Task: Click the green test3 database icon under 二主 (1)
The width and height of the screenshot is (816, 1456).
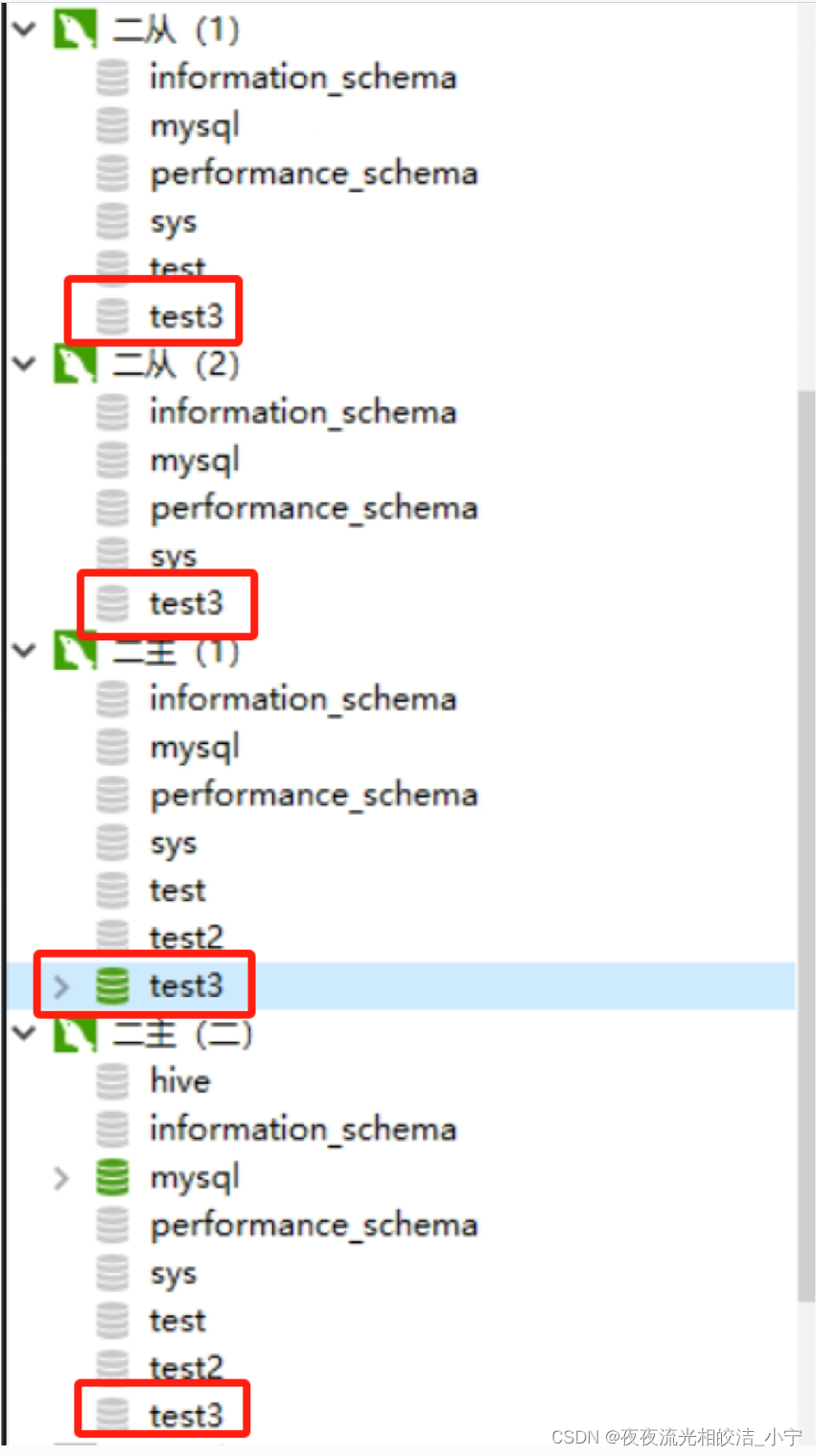Action: point(112,984)
